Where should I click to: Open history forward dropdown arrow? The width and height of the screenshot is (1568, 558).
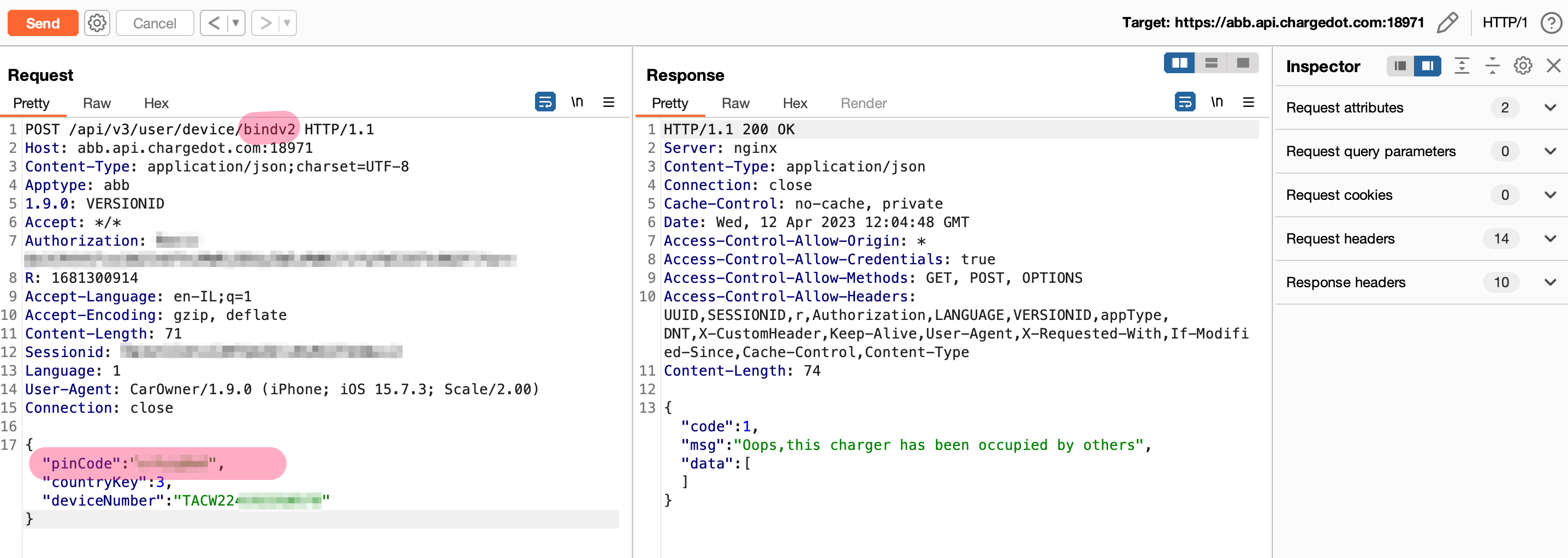(287, 23)
